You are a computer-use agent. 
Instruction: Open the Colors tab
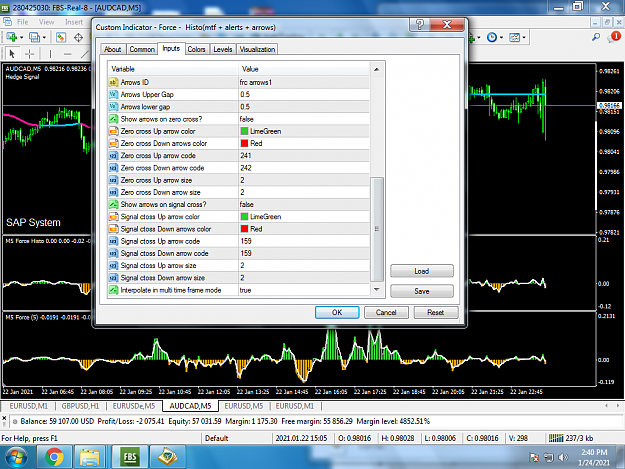tap(197, 49)
